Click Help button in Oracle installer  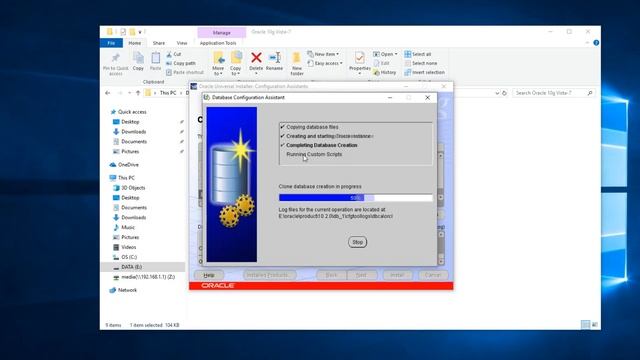209,275
